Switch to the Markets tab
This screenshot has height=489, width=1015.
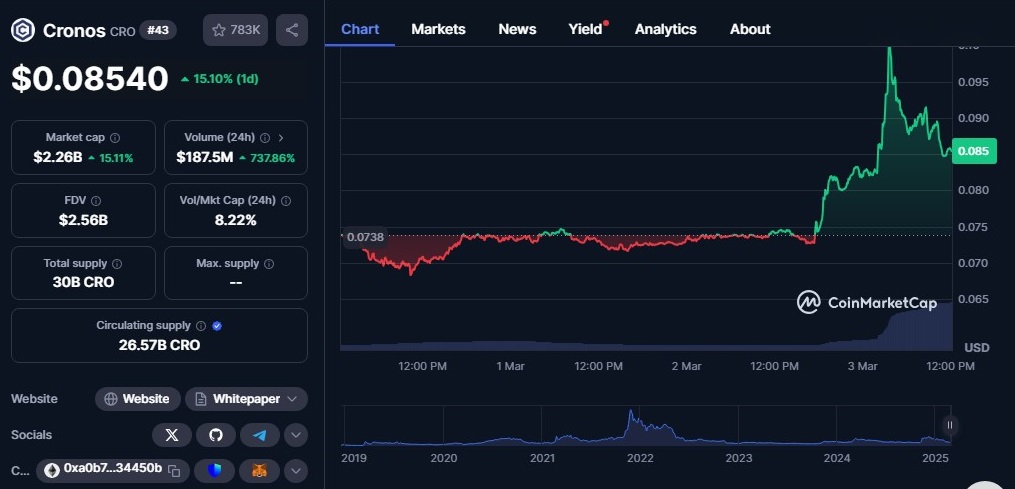click(438, 29)
